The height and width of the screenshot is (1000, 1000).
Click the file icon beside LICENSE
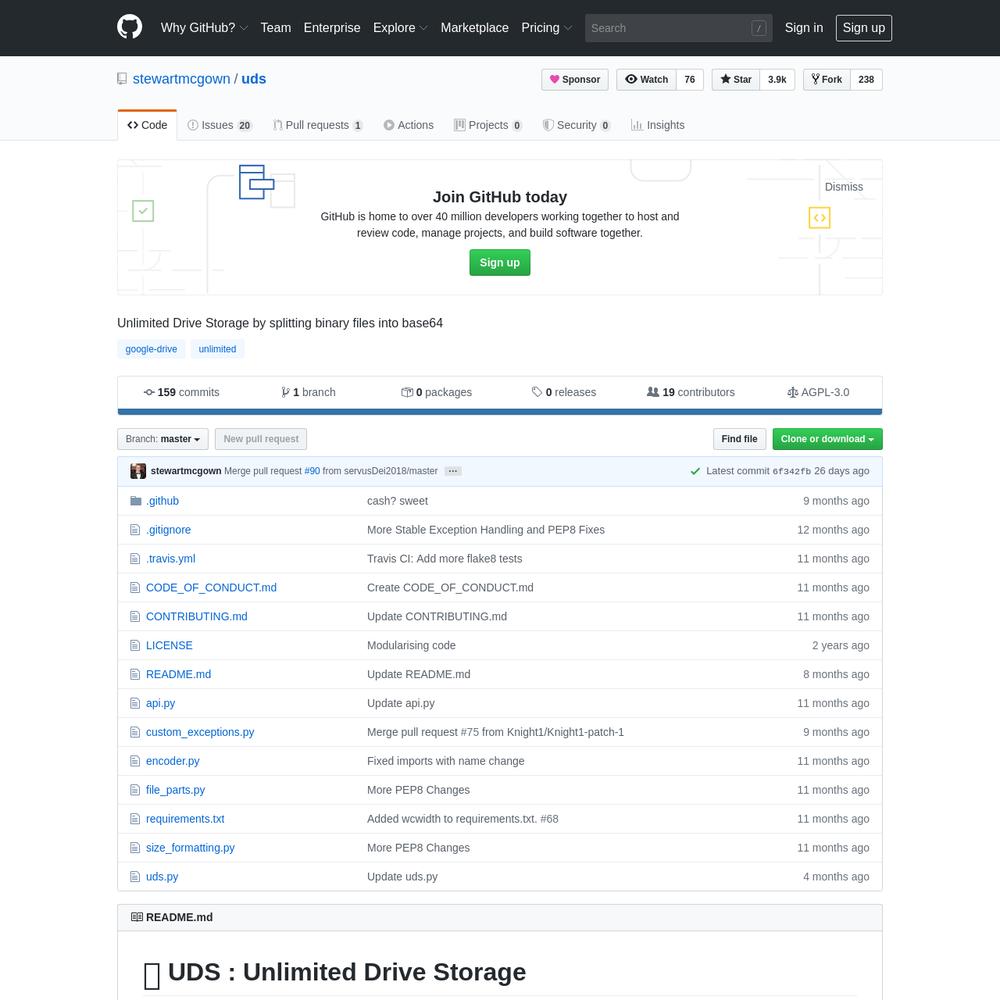point(135,645)
